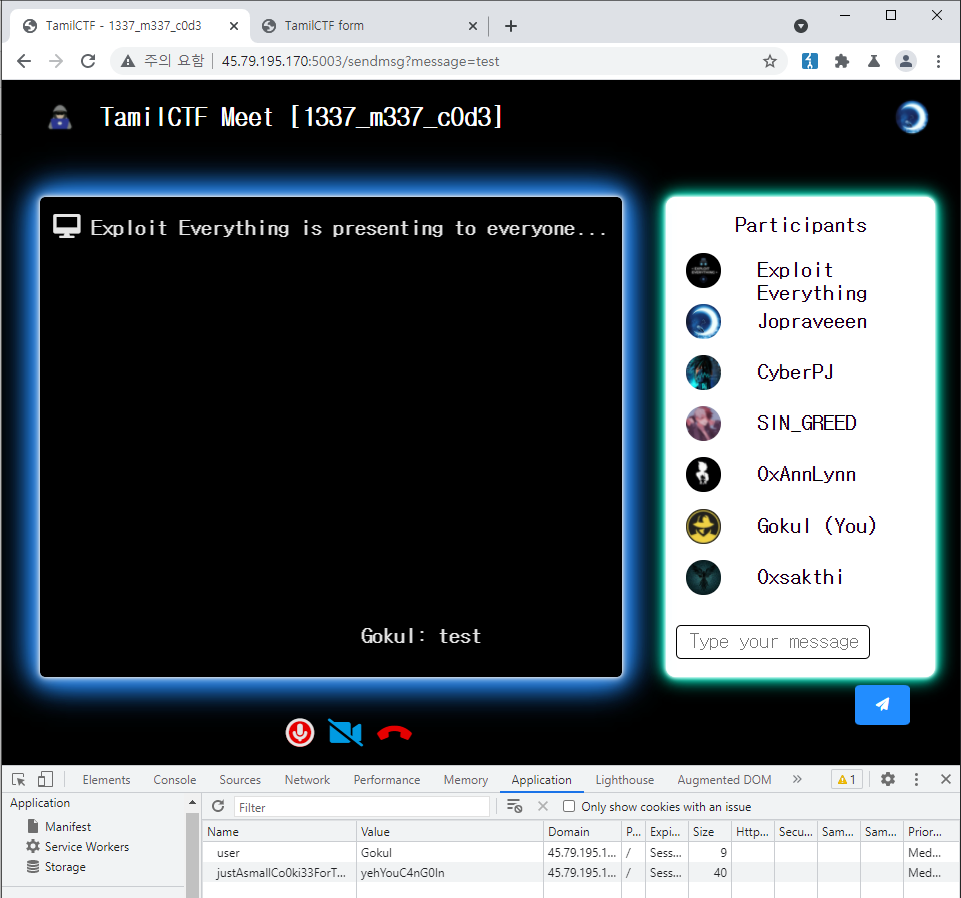961x898 pixels.
Task: Open the tab search dropdown arrow
Action: (x=800, y=26)
